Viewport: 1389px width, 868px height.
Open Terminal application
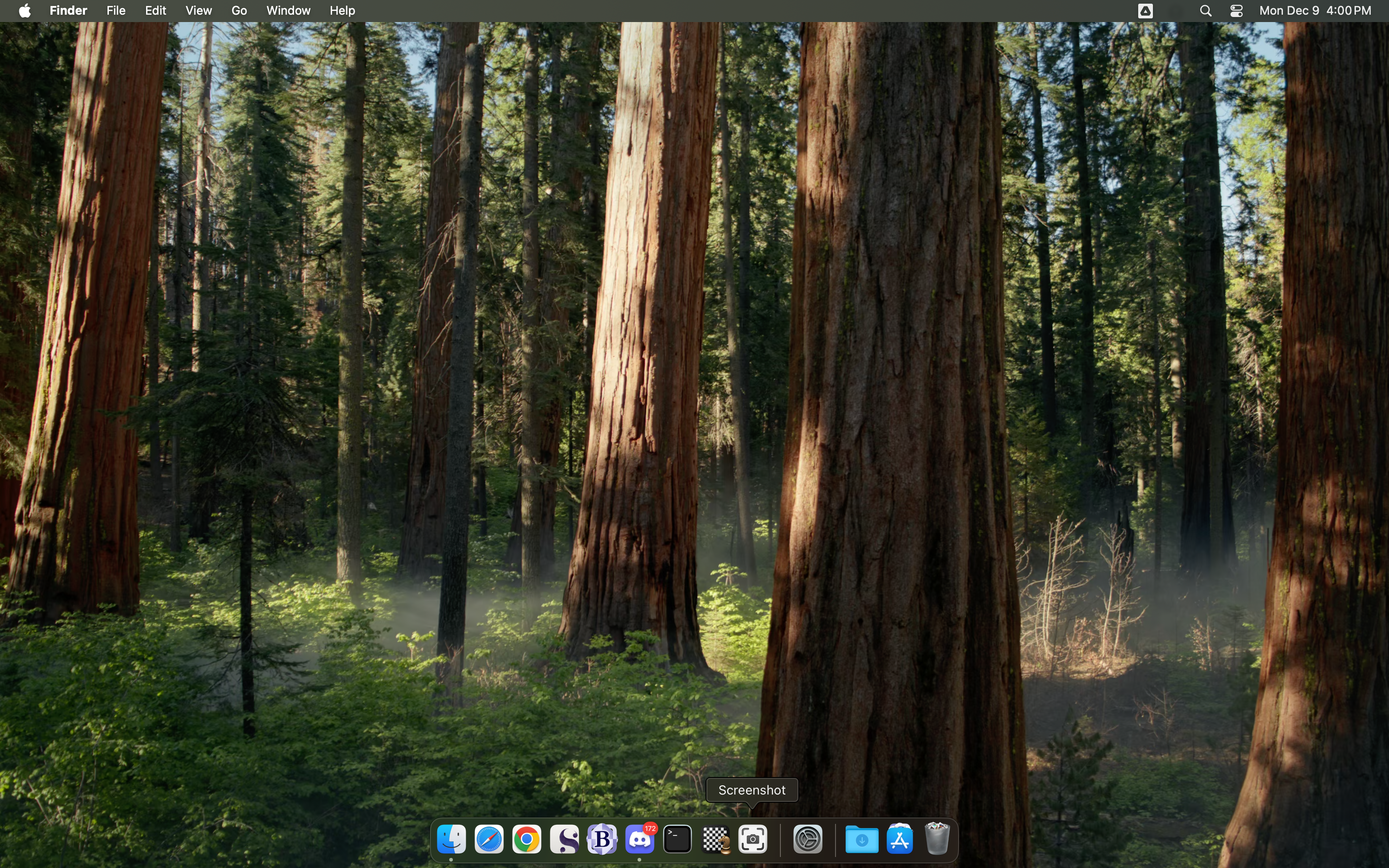[x=677, y=840]
